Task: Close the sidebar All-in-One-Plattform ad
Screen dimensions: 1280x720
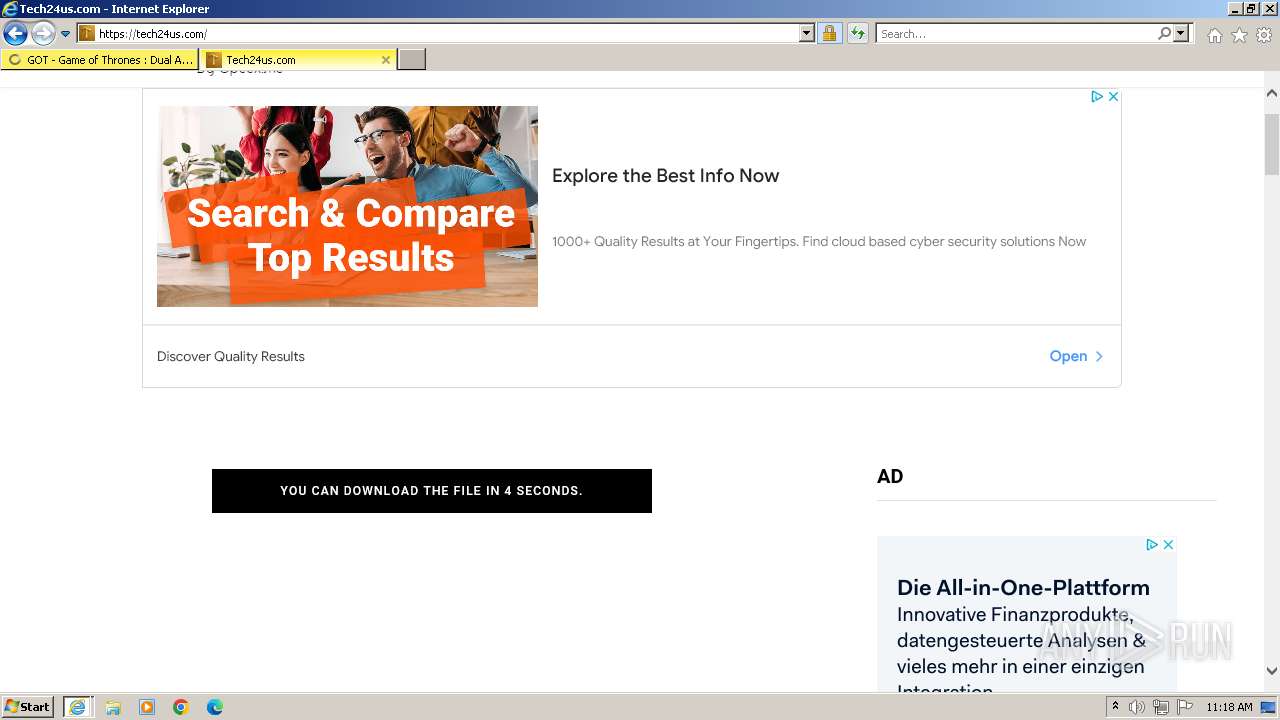Action: pyautogui.click(x=1168, y=545)
